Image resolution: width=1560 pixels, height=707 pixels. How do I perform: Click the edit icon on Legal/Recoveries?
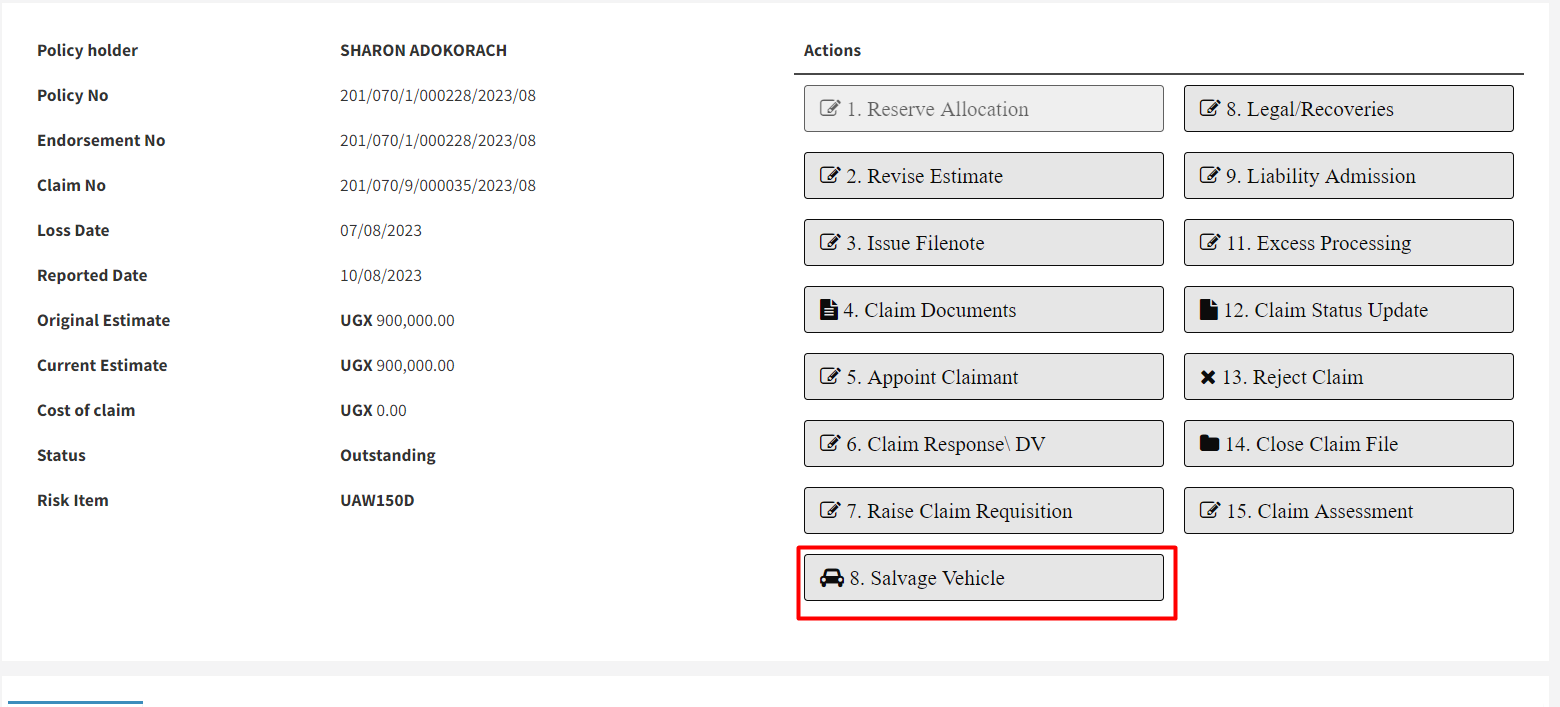coord(1210,109)
